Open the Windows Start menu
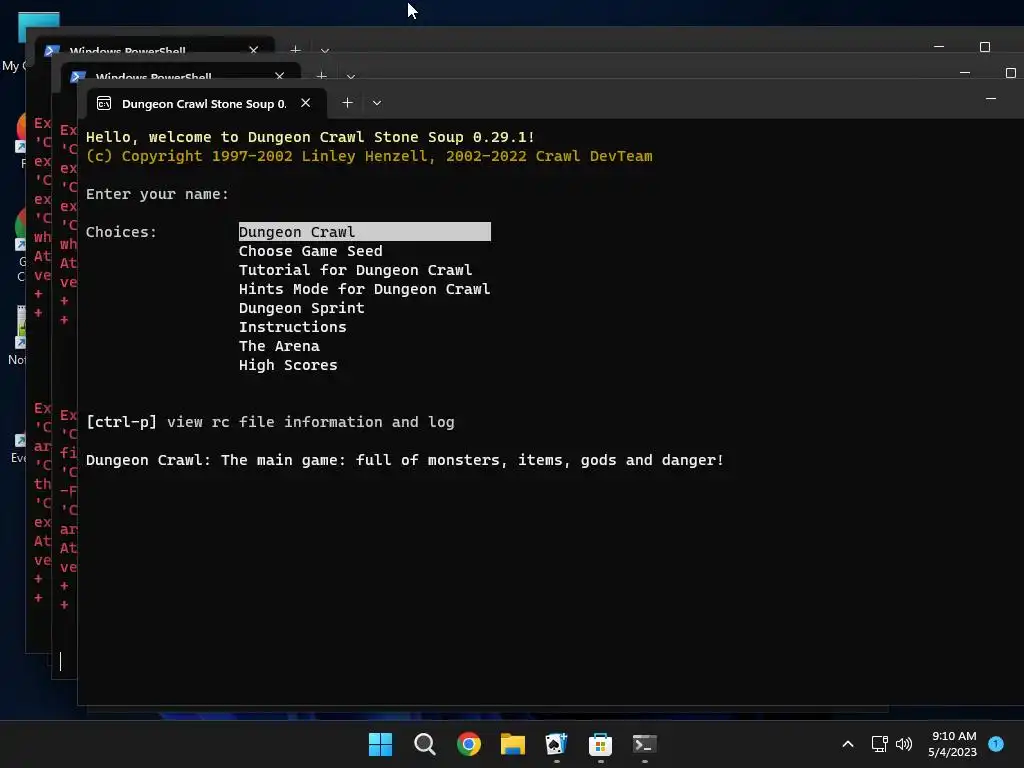Screen dimensions: 1024x768 click(x=380, y=744)
